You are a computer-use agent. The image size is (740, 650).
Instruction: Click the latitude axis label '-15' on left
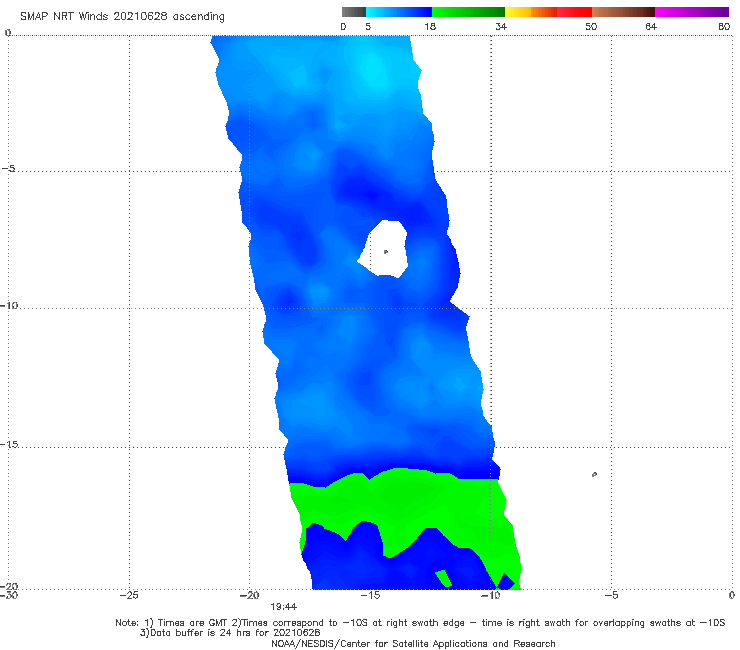[x=10, y=444]
